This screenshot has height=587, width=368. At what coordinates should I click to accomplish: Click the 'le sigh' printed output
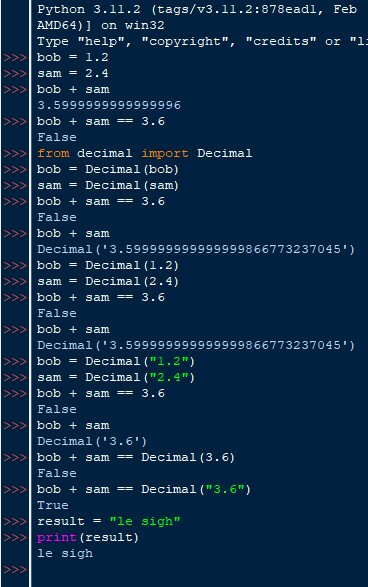(65, 553)
